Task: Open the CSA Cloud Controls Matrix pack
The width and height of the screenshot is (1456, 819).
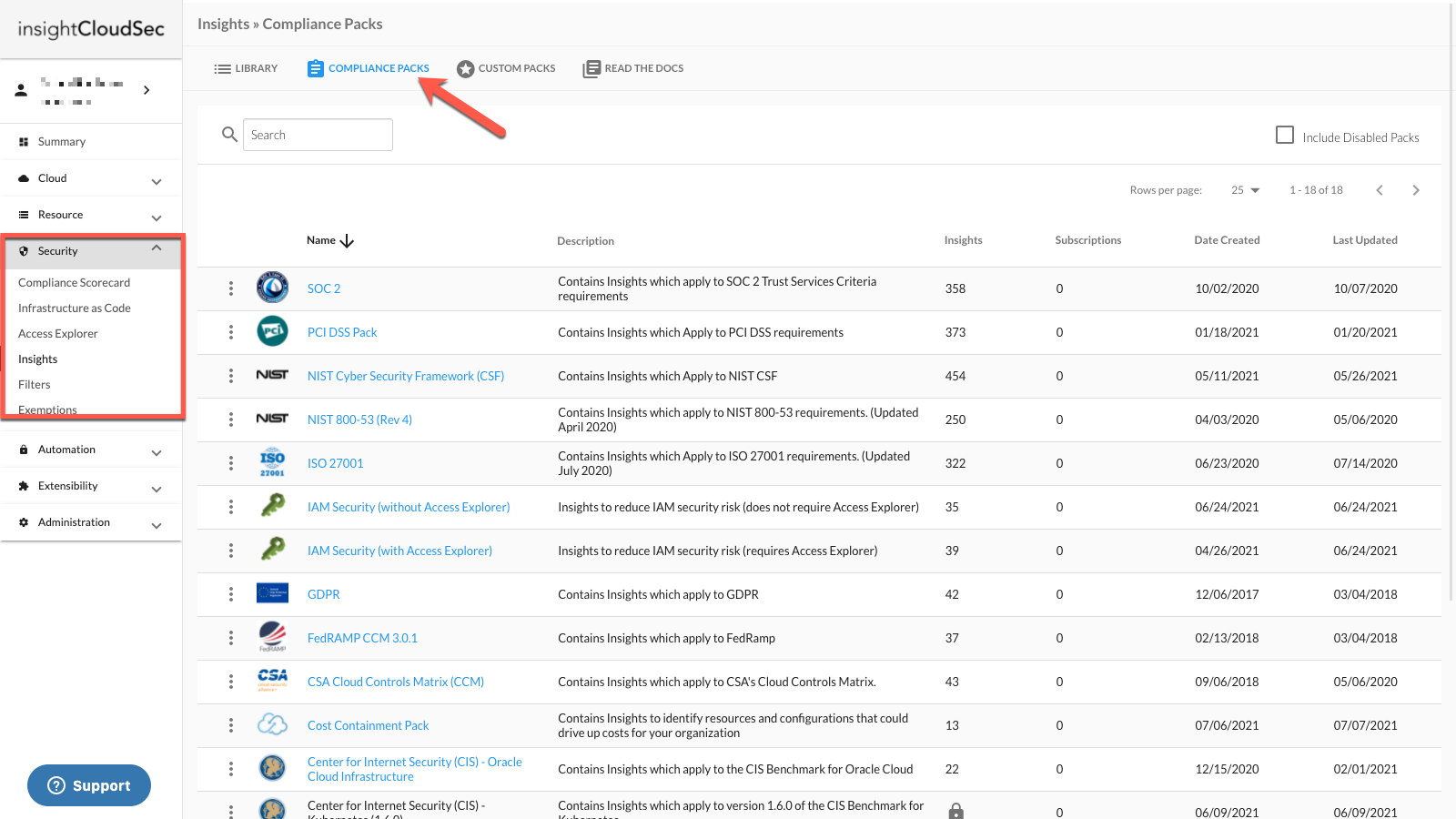Action: (396, 682)
